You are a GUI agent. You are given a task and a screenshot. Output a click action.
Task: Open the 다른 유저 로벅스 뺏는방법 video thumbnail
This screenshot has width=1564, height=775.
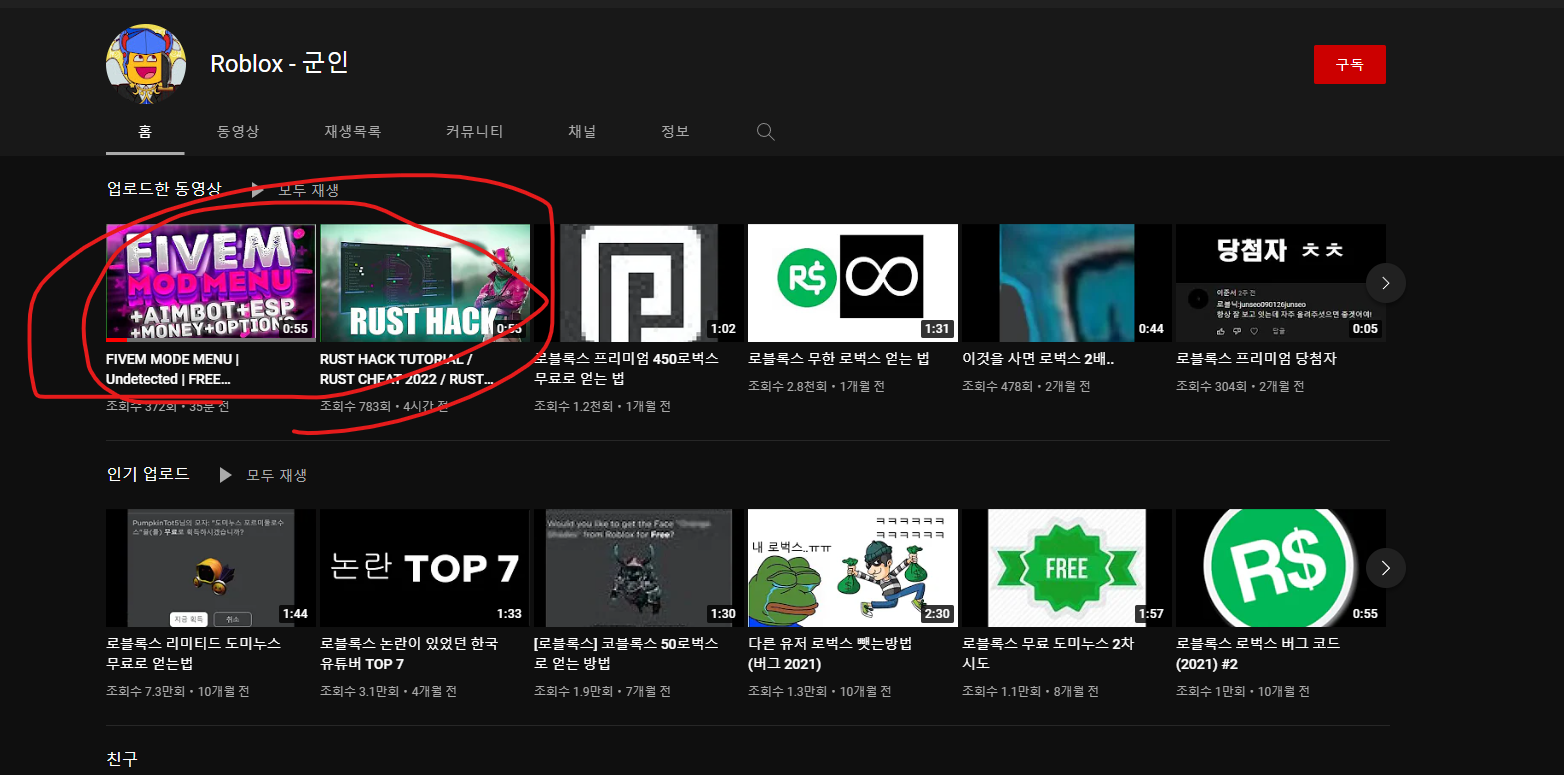853,568
